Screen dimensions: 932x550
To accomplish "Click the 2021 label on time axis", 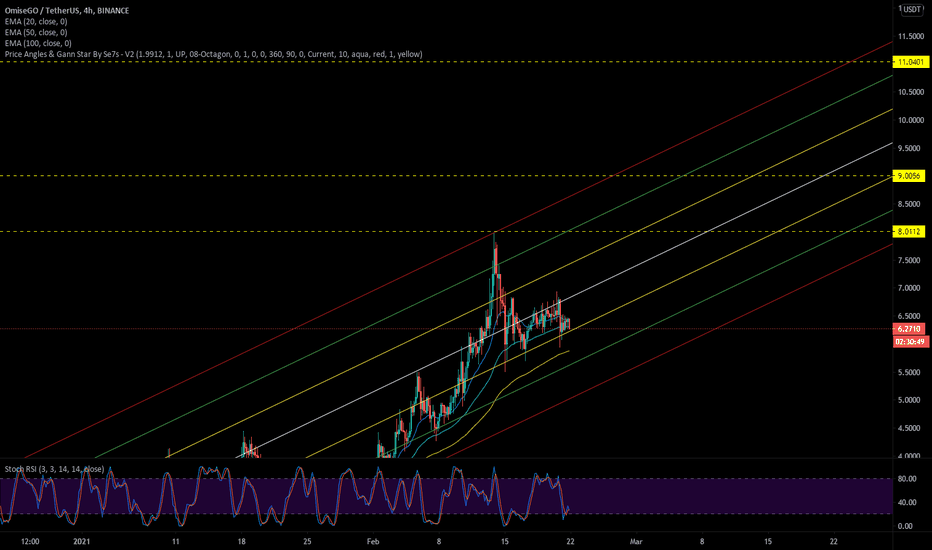I will [x=81, y=542].
